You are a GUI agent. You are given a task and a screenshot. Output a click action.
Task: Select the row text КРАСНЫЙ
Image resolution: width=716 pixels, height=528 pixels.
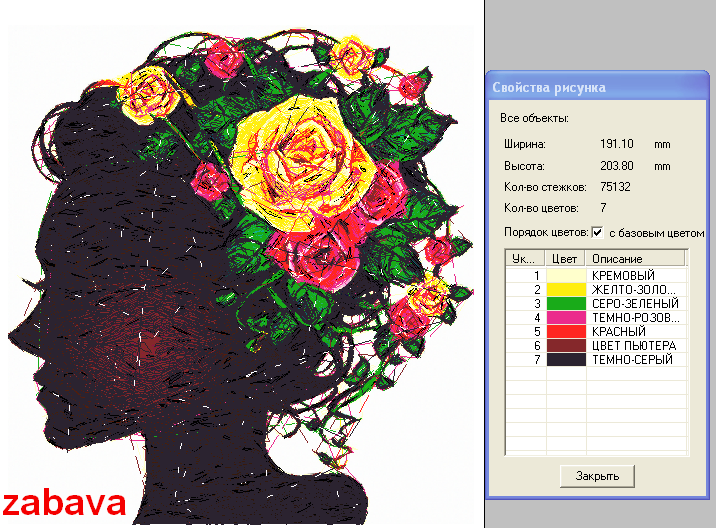click(619, 332)
